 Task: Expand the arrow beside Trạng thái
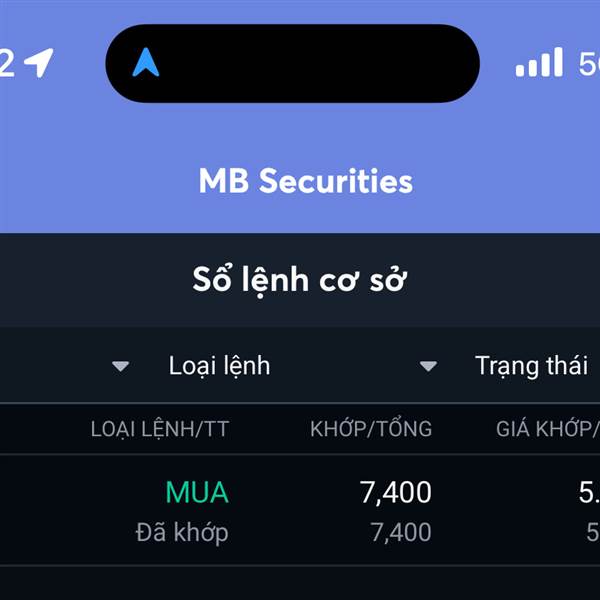tap(428, 366)
